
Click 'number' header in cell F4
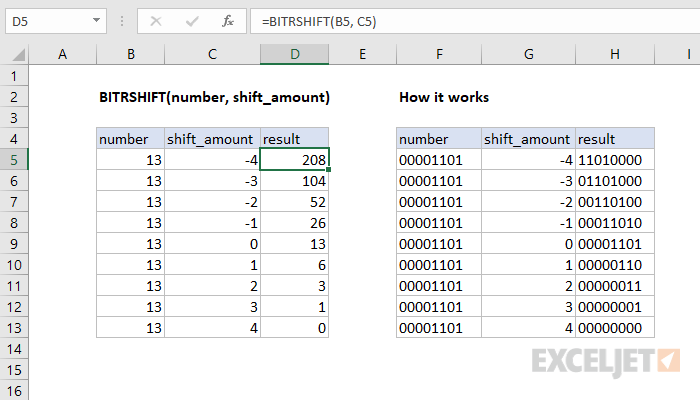tap(439, 139)
